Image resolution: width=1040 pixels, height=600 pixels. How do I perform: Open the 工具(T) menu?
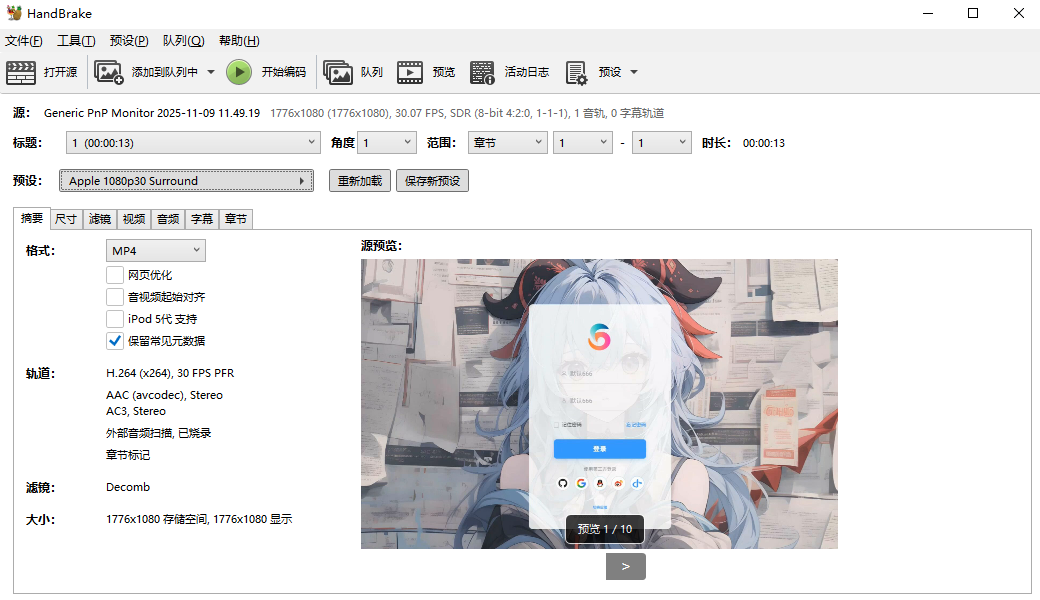click(76, 41)
